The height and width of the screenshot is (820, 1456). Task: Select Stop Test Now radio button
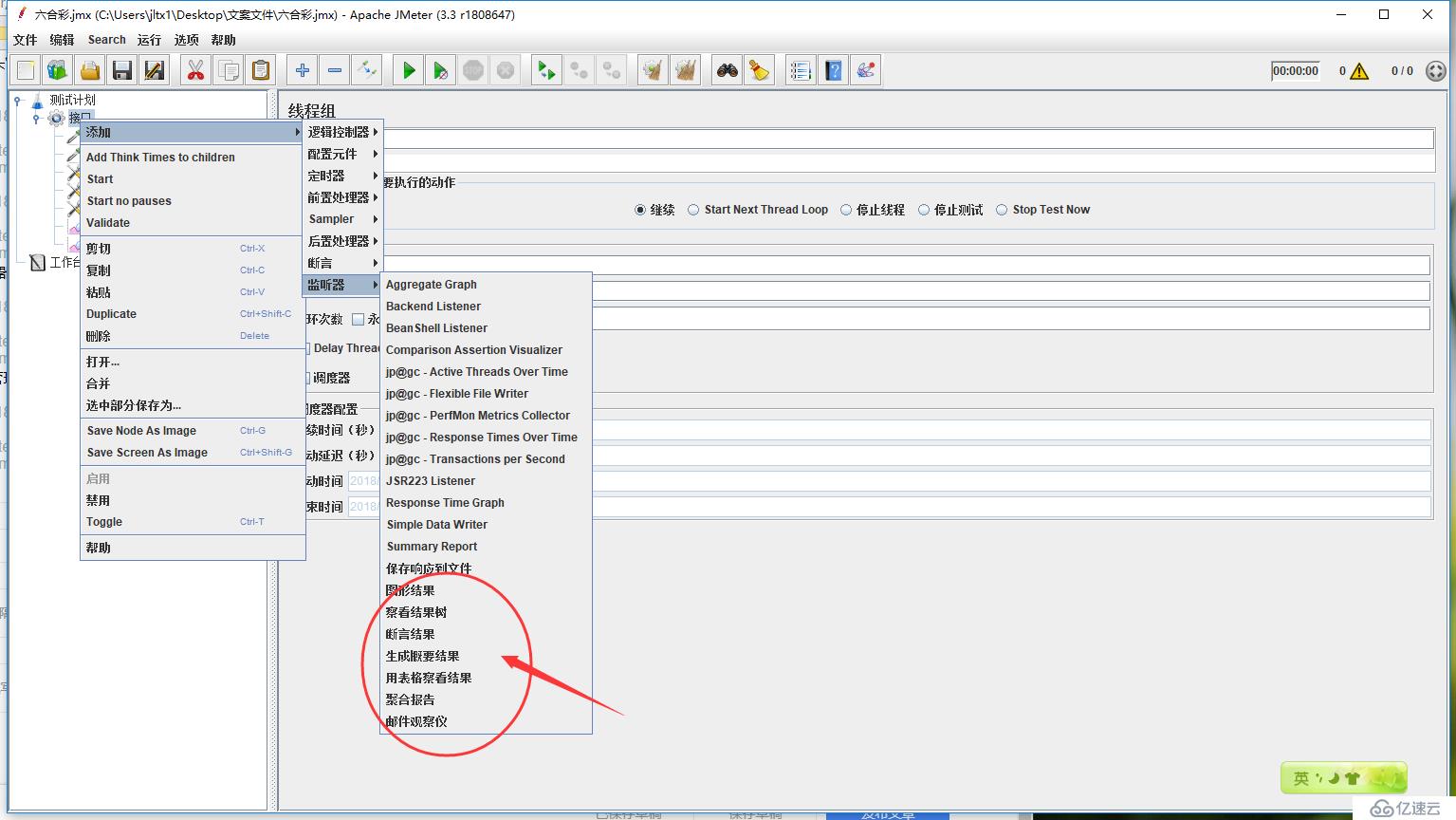[x=1002, y=210]
